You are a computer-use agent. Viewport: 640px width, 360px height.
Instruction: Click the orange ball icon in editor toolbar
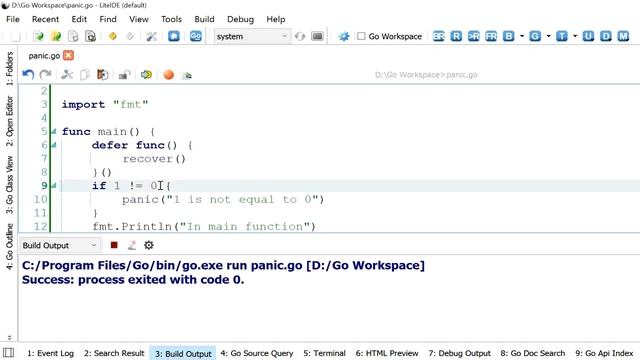(168, 75)
